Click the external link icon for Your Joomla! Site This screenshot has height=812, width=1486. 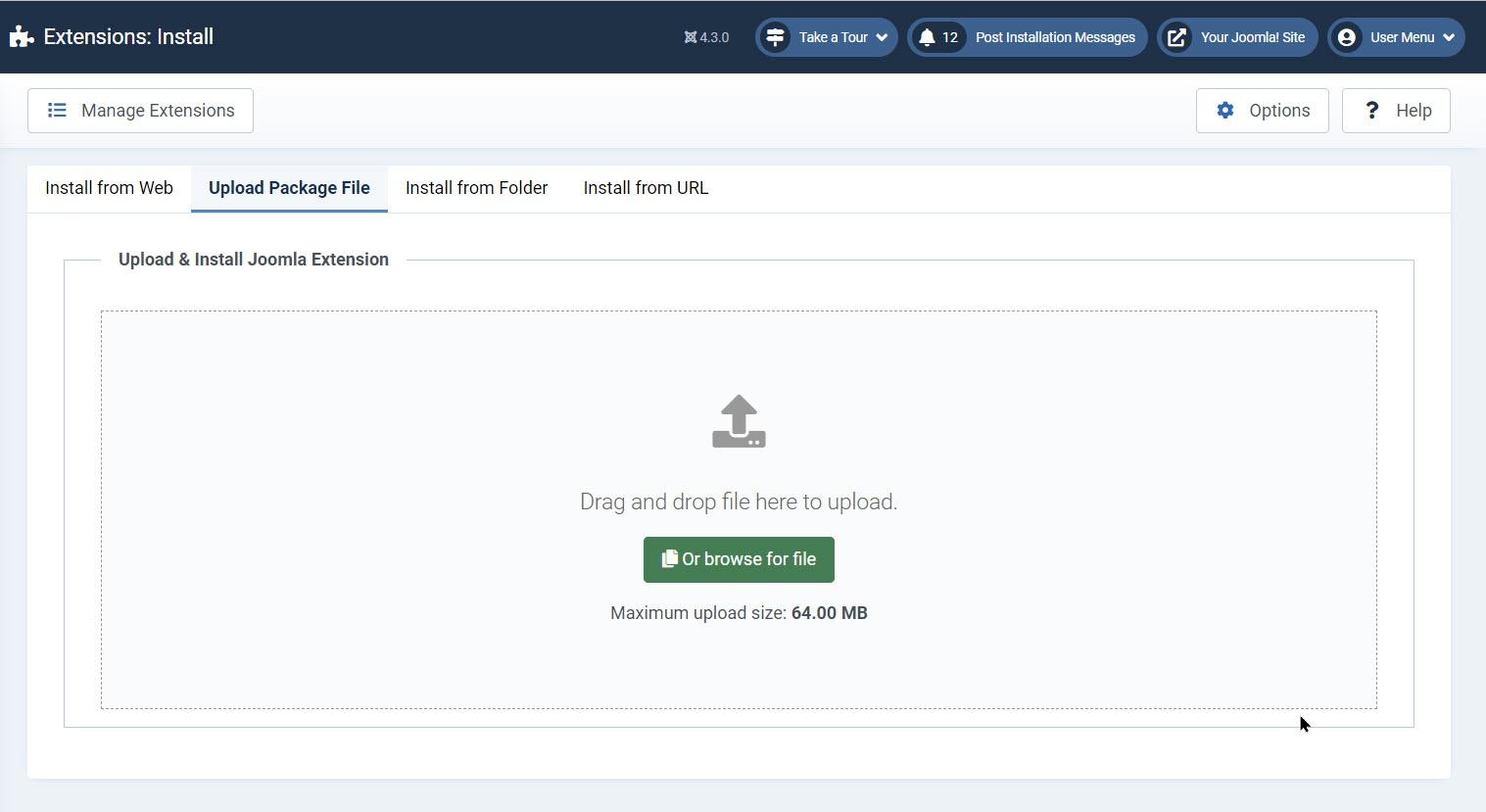[1176, 37]
